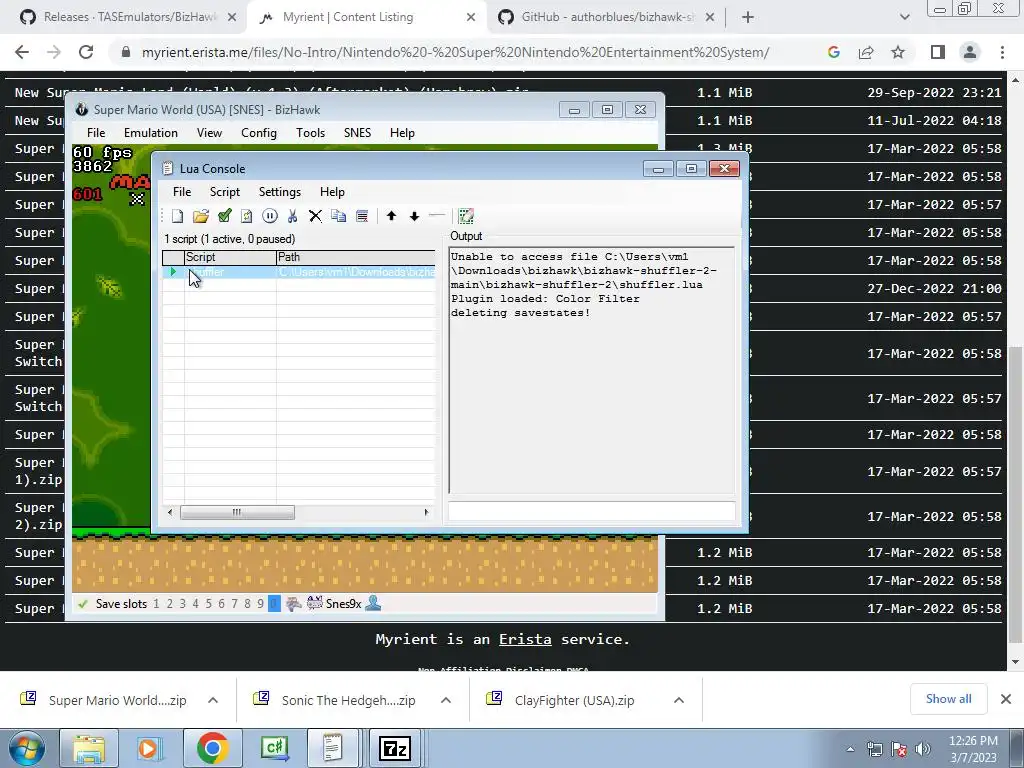The height and width of the screenshot is (768, 1024).
Task: Open options for ClayFighter (USA).zip download
Action: coord(679,700)
